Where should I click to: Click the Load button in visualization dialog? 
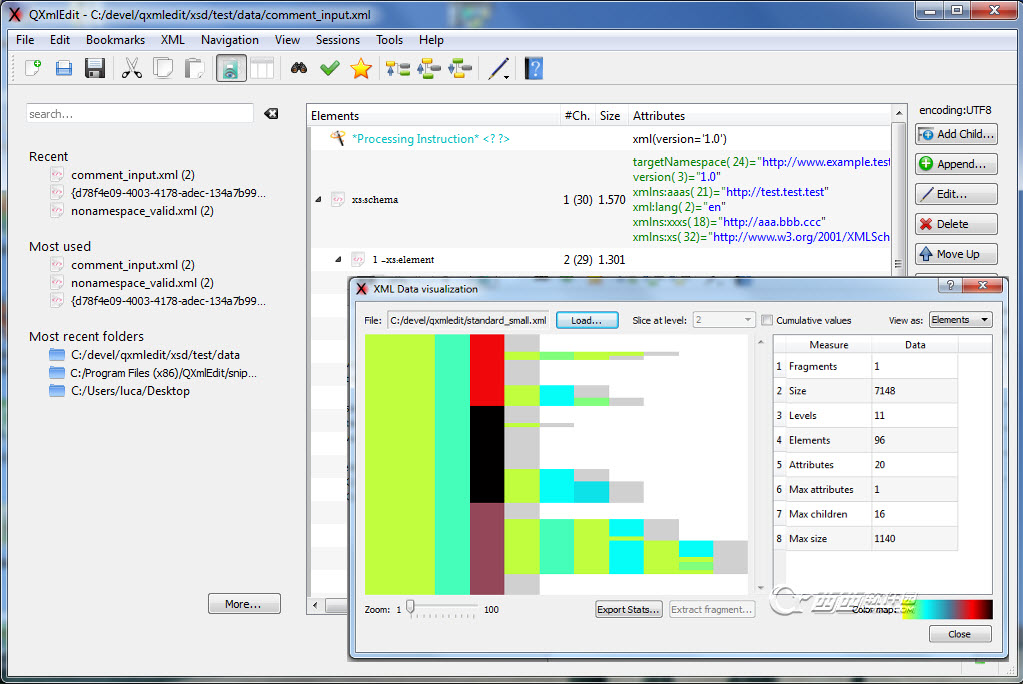point(587,320)
